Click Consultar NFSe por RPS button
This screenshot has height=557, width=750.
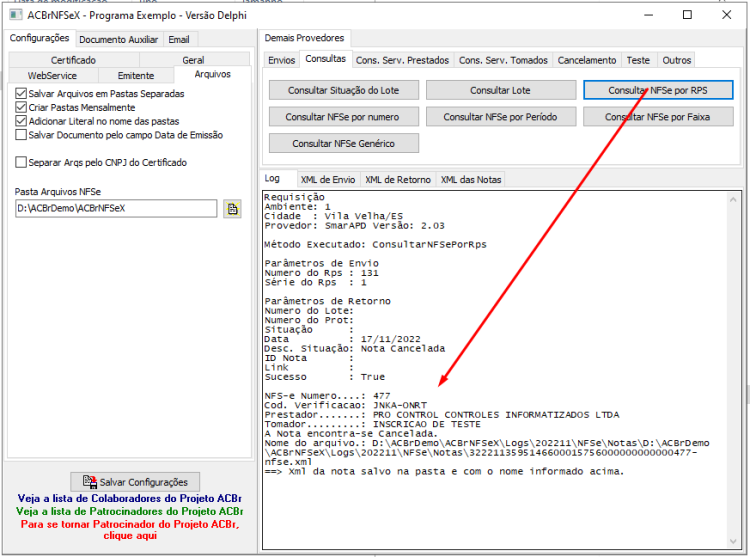tap(658, 90)
